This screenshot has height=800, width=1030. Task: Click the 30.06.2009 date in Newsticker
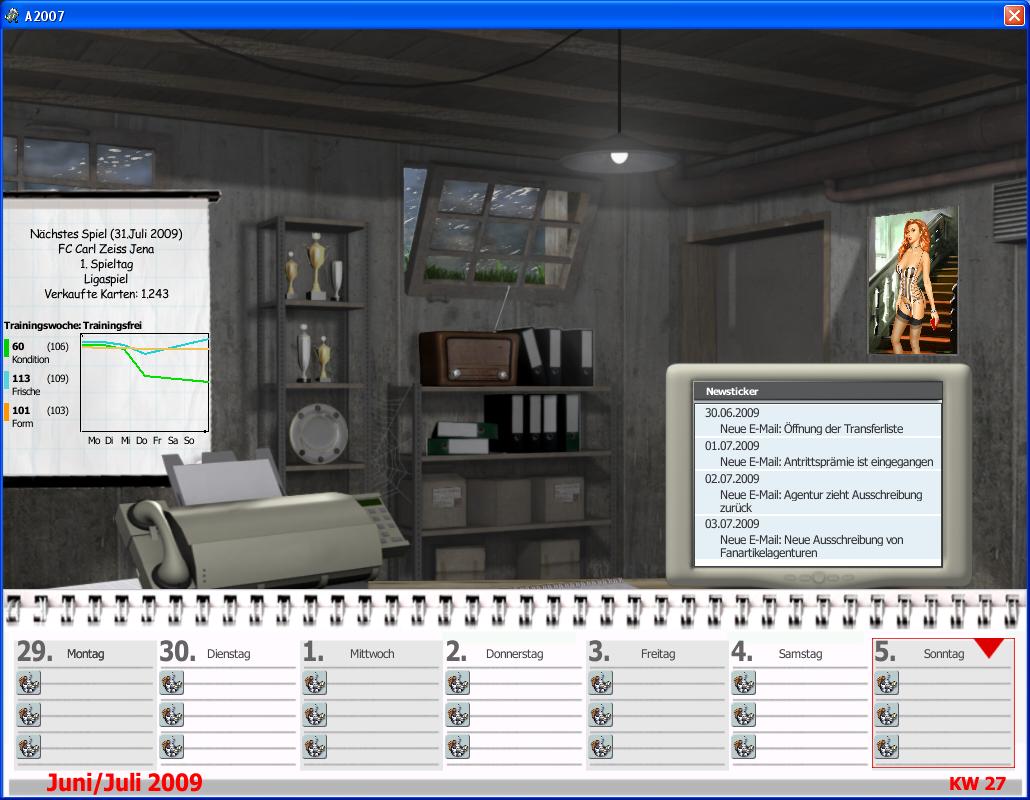click(732, 412)
